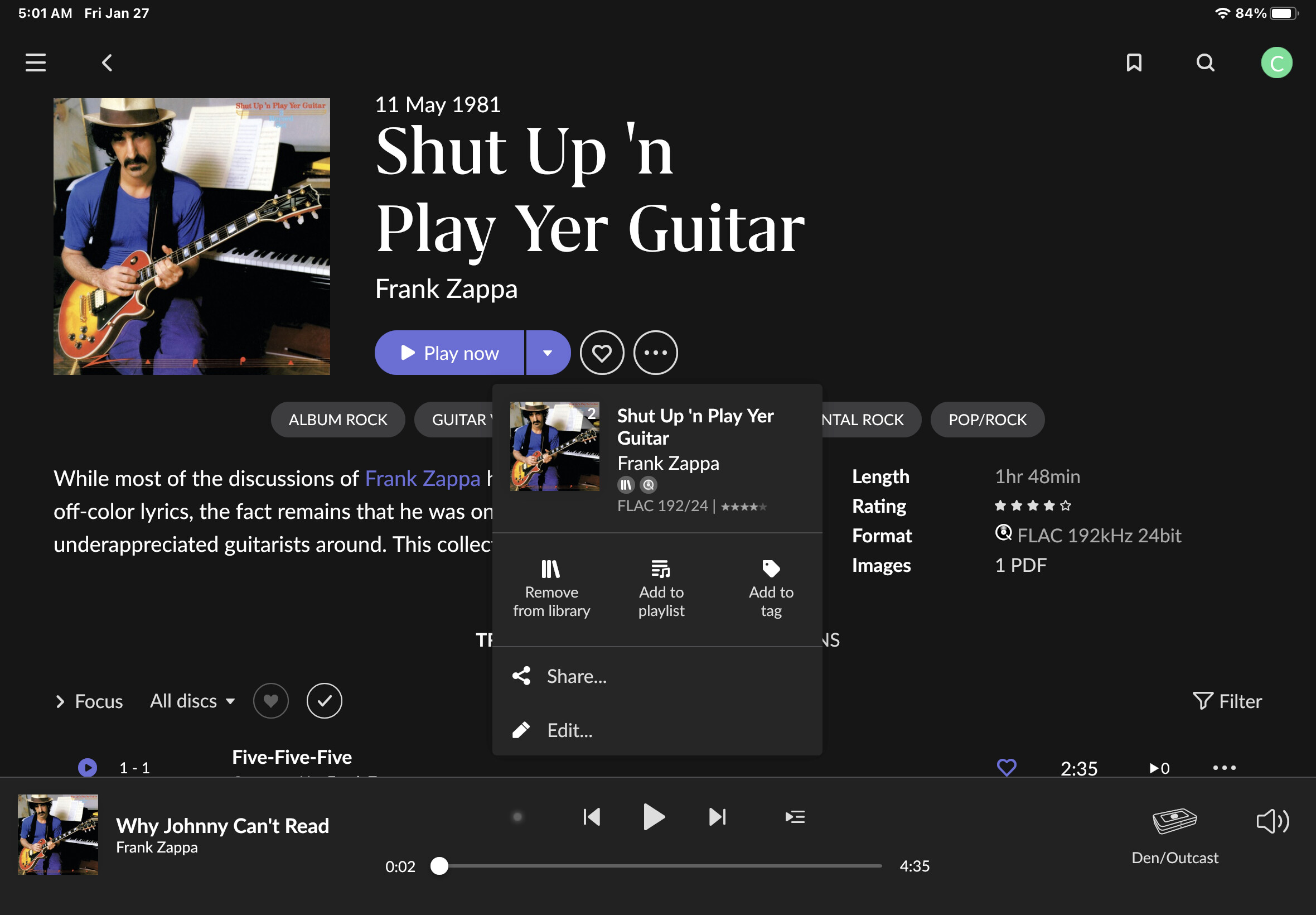1316x915 pixels.
Task: Toggle the track selection checkmark circle
Action: click(x=325, y=701)
